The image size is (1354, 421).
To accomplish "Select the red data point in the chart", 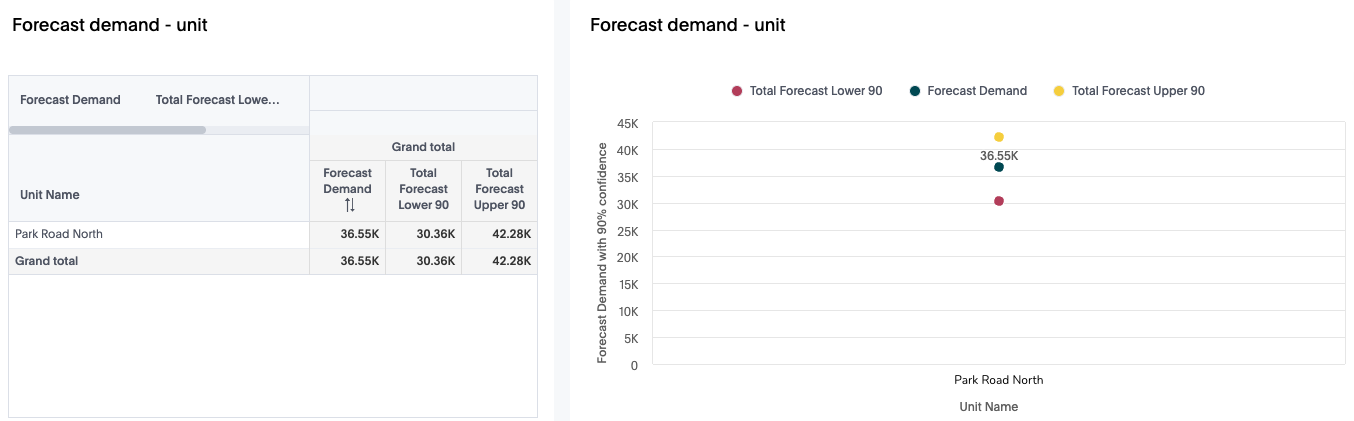I will click(999, 201).
